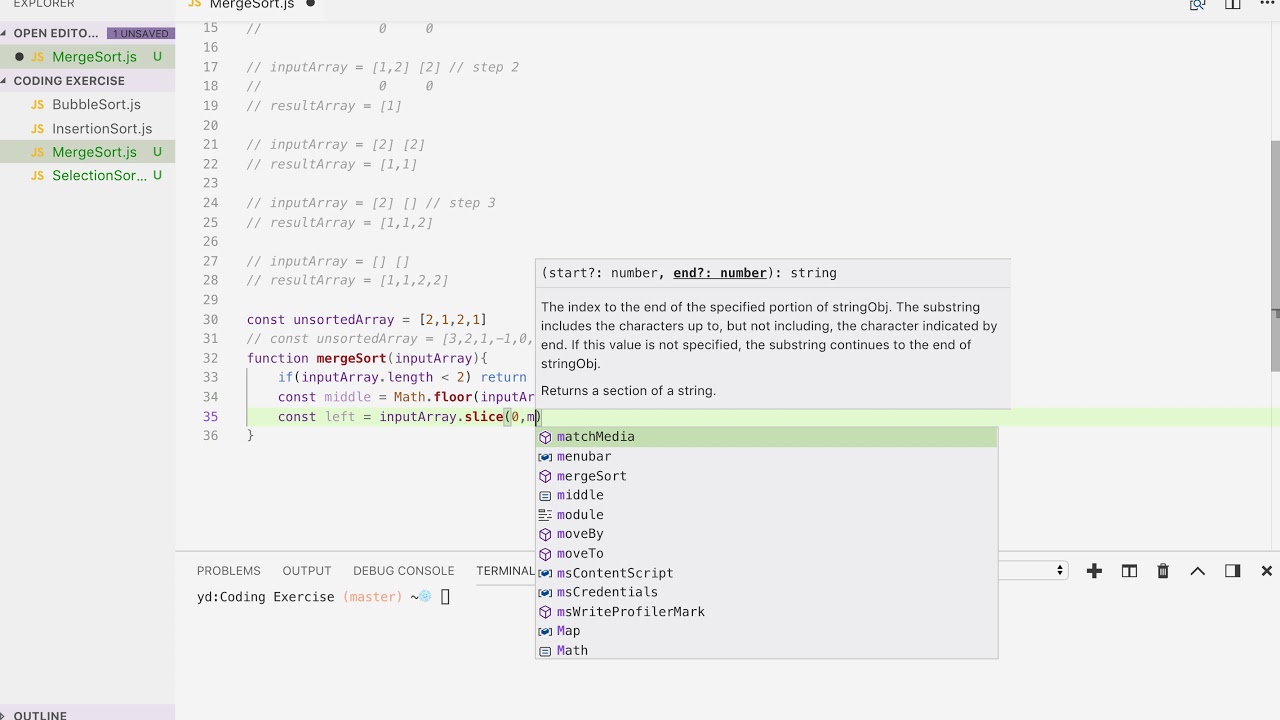Open the find-in-files search icon
Image resolution: width=1280 pixels, height=720 pixels.
click(x=1197, y=5)
